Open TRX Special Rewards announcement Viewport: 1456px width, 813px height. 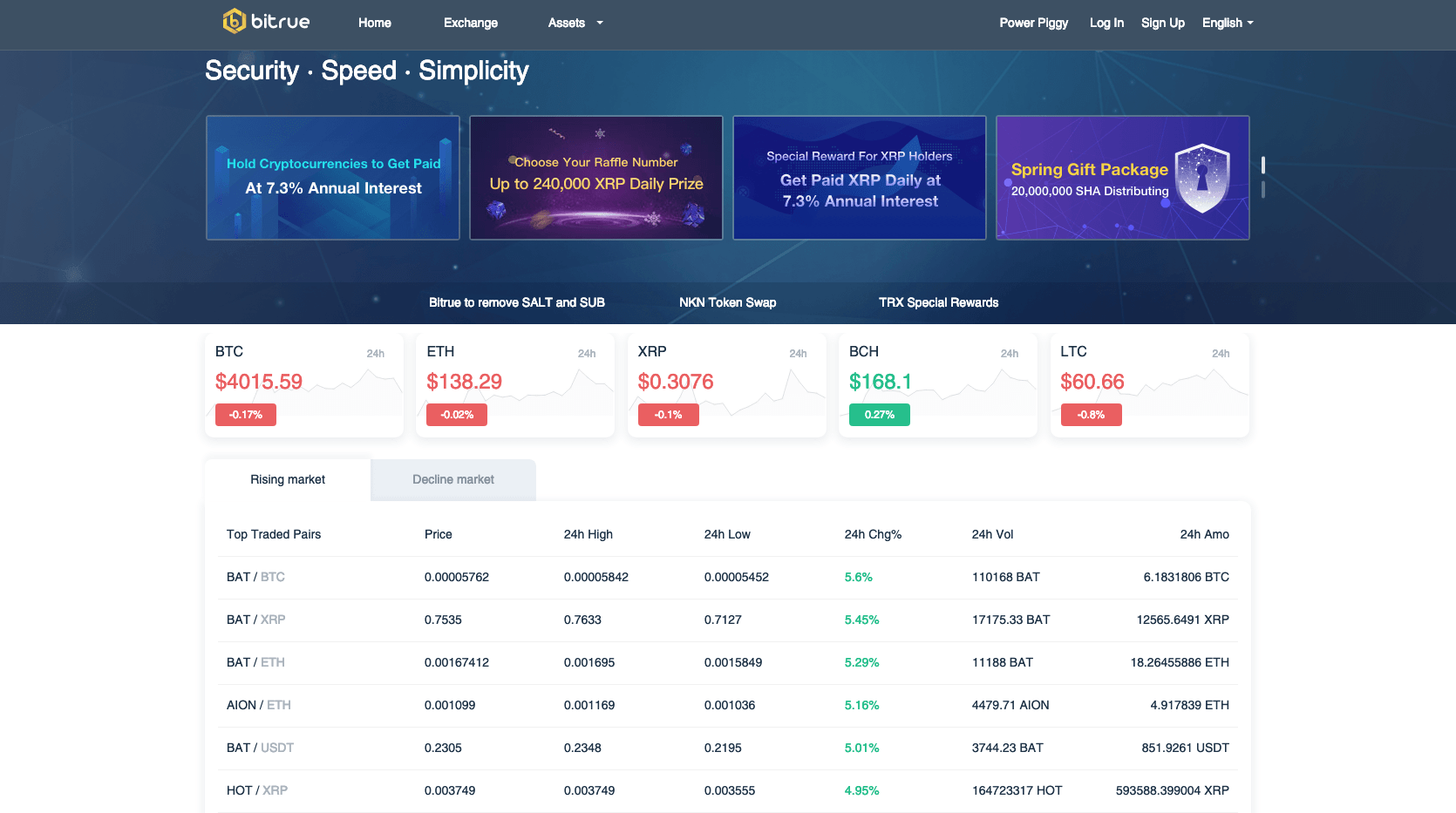[939, 302]
